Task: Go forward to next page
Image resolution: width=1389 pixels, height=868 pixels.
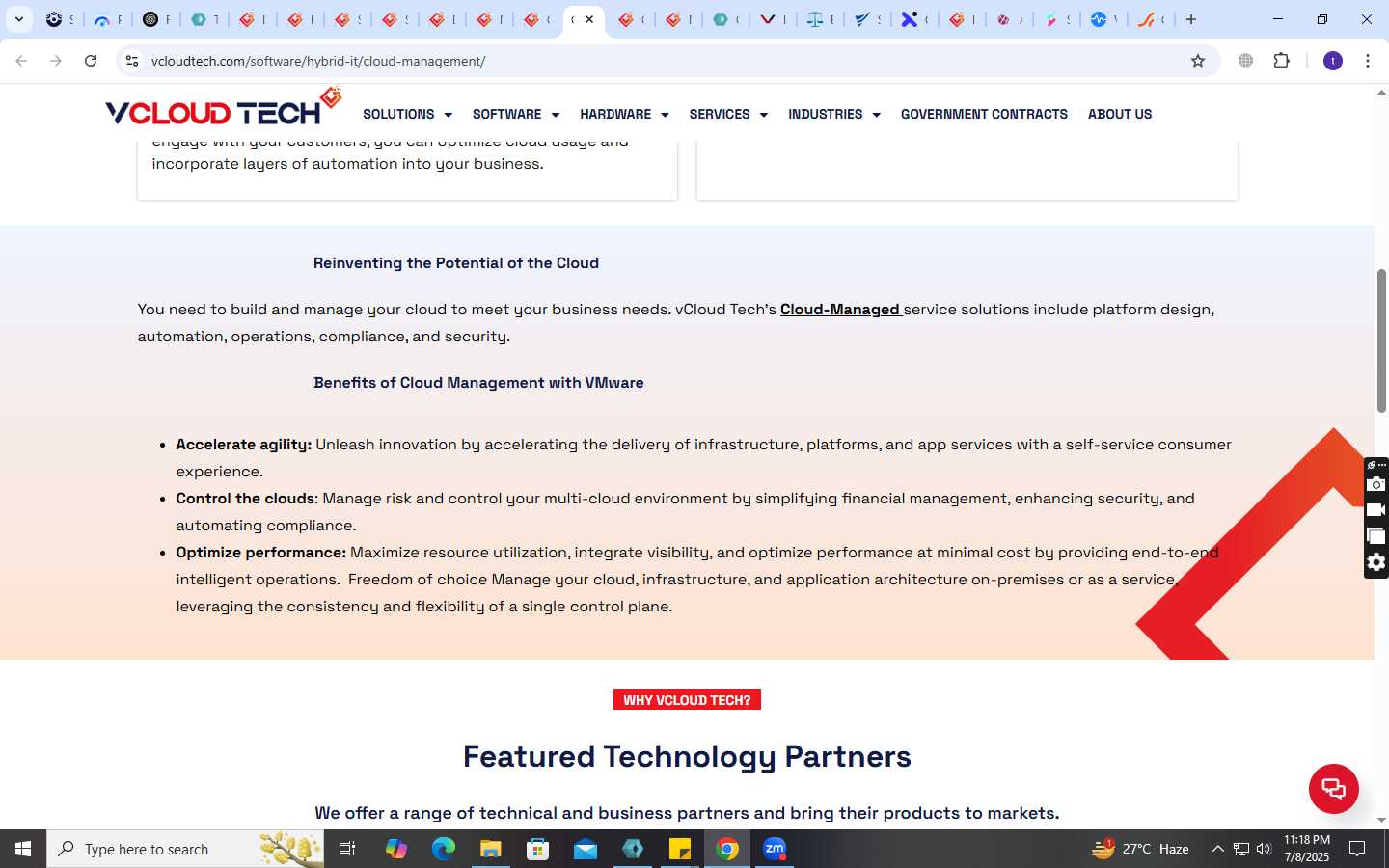Action: pos(56,61)
